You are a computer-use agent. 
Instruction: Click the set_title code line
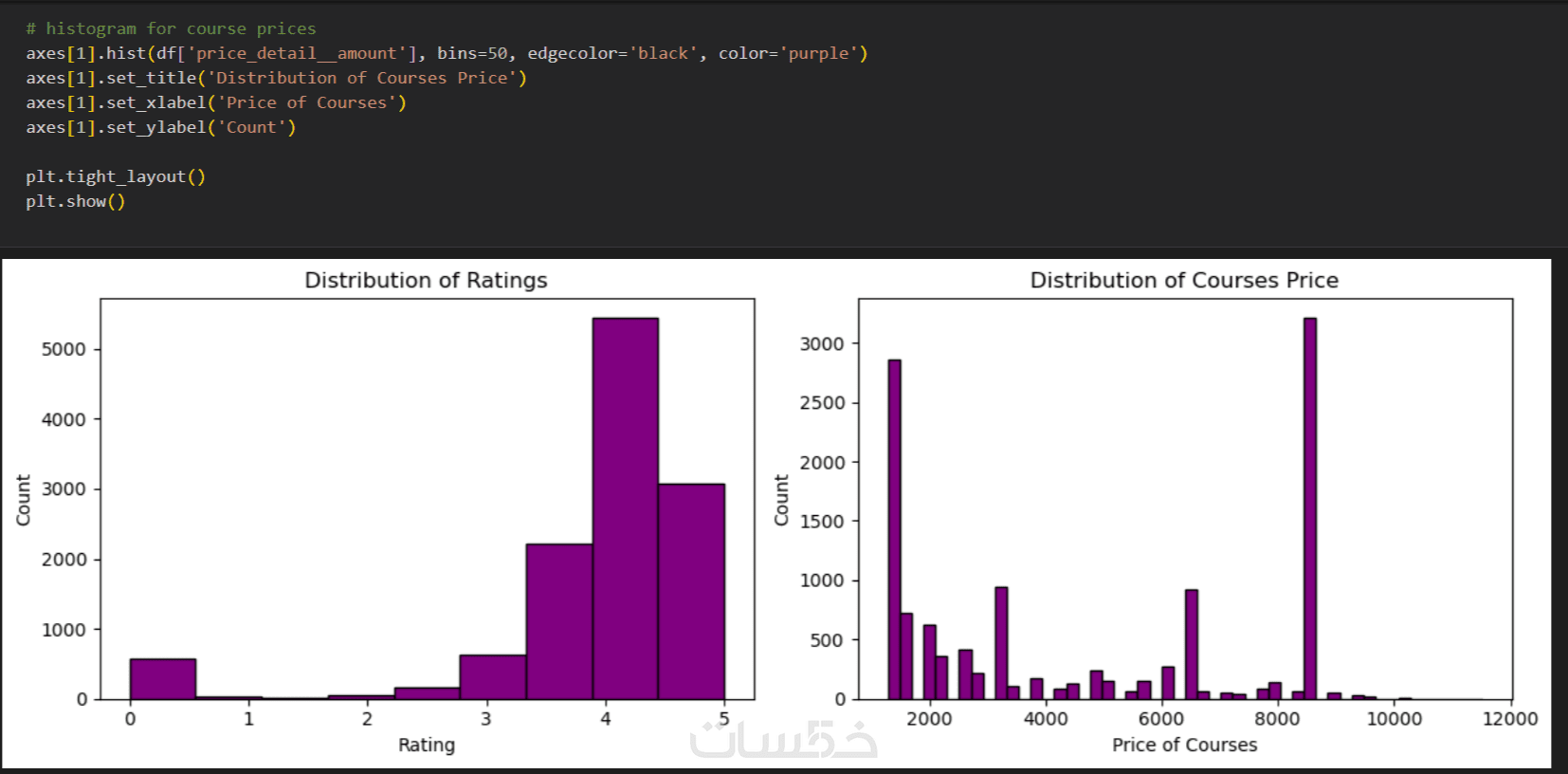click(276, 78)
